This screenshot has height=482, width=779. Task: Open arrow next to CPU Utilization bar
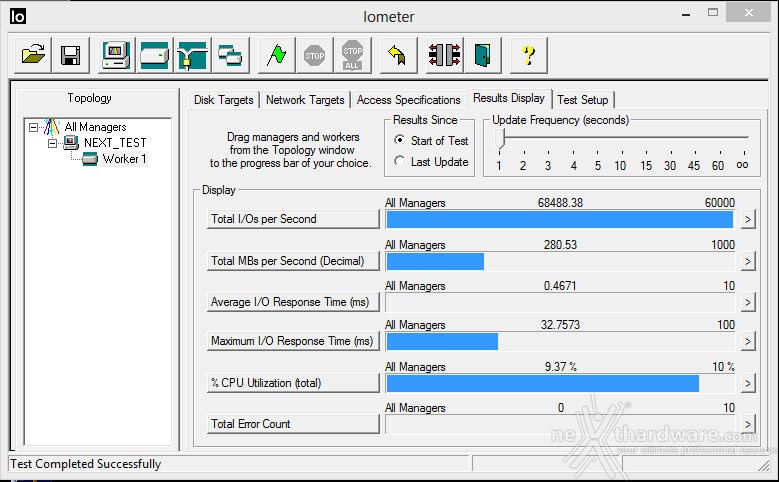click(x=748, y=383)
